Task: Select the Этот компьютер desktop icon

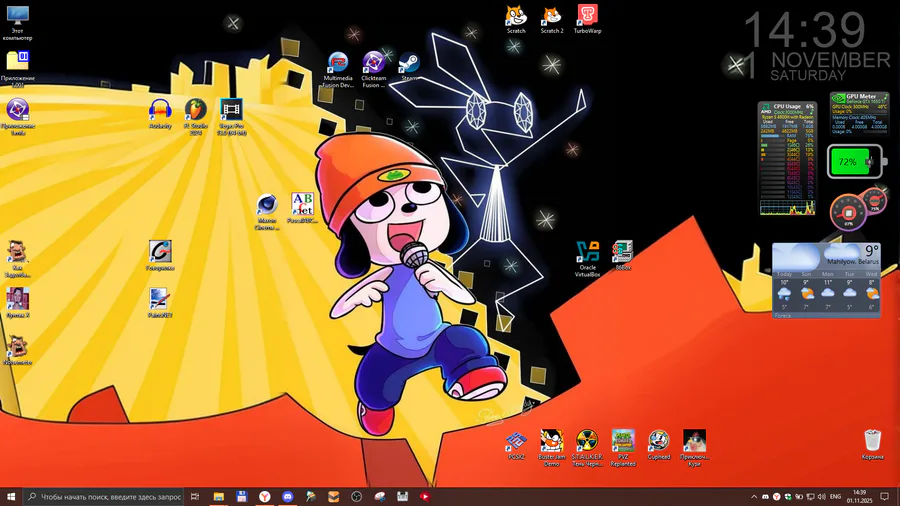Action: coord(18,22)
